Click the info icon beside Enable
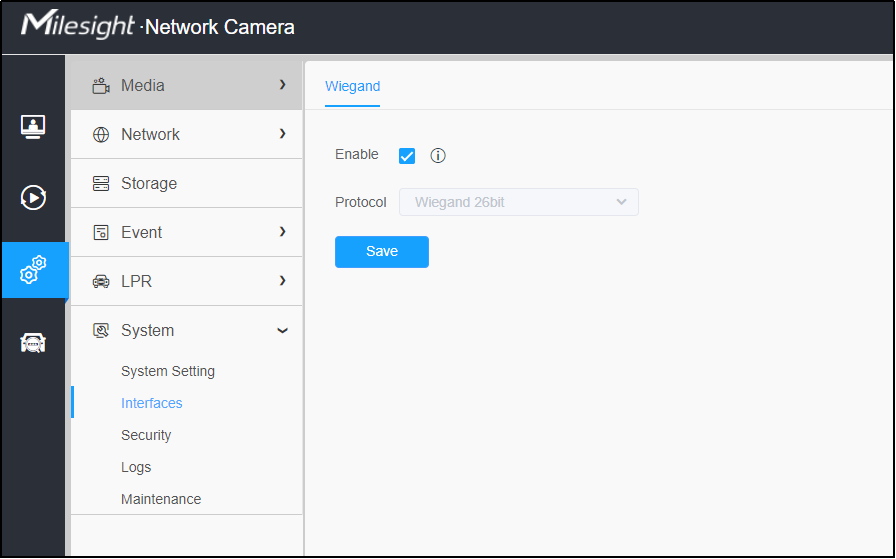 pyautogui.click(x=438, y=155)
